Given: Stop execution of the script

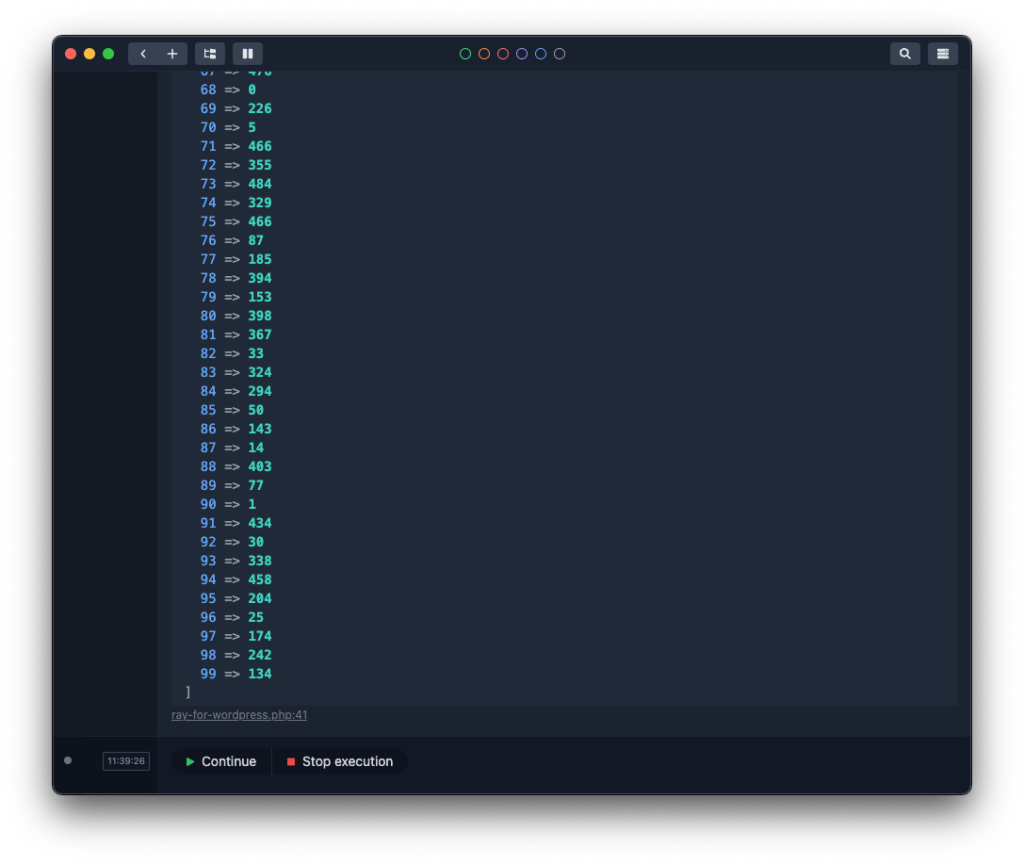Looking at the screenshot, I should coord(340,761).
